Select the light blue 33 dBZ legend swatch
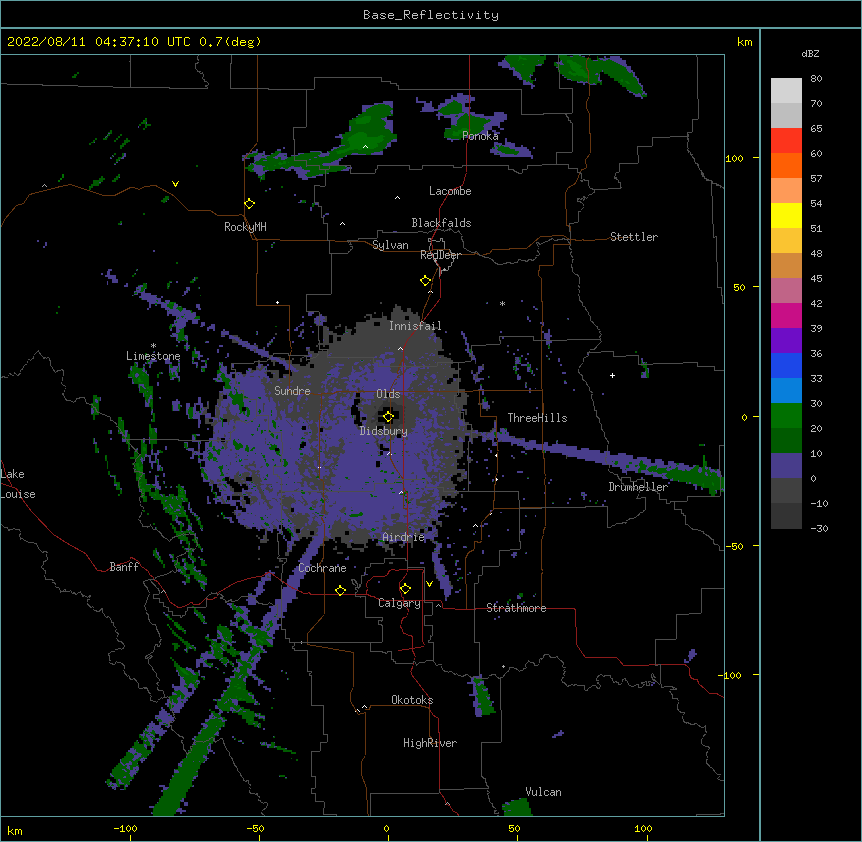This screenshot has width=862, height=842. [786, 390]
